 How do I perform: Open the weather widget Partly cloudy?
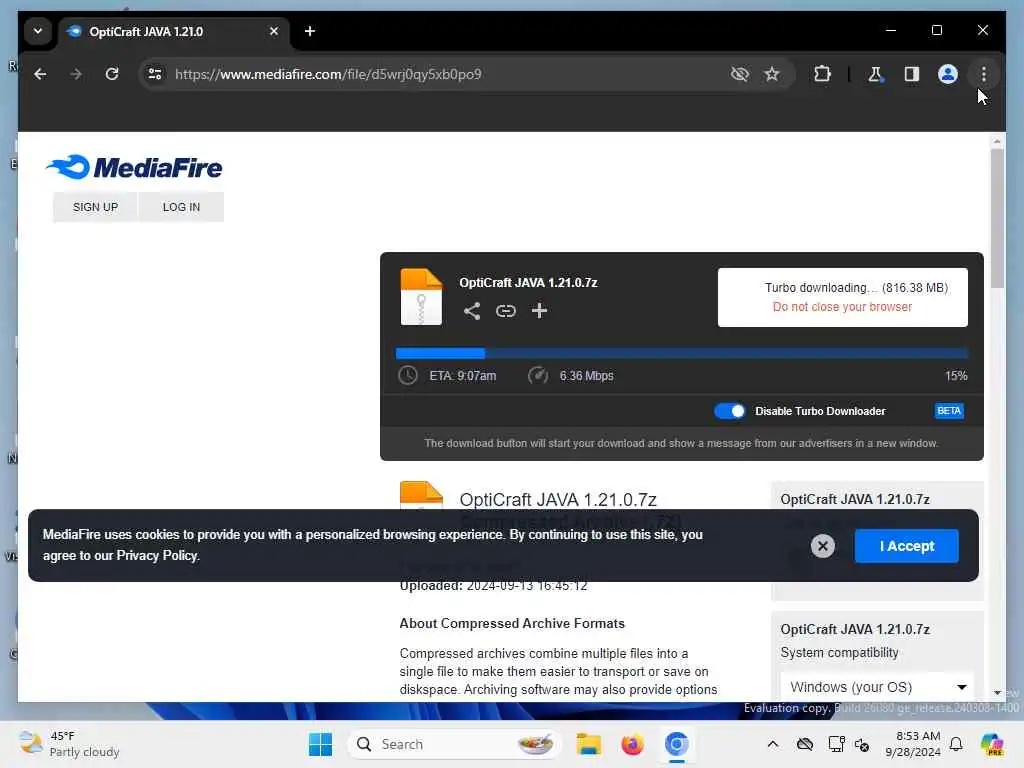tap(69, 744)
